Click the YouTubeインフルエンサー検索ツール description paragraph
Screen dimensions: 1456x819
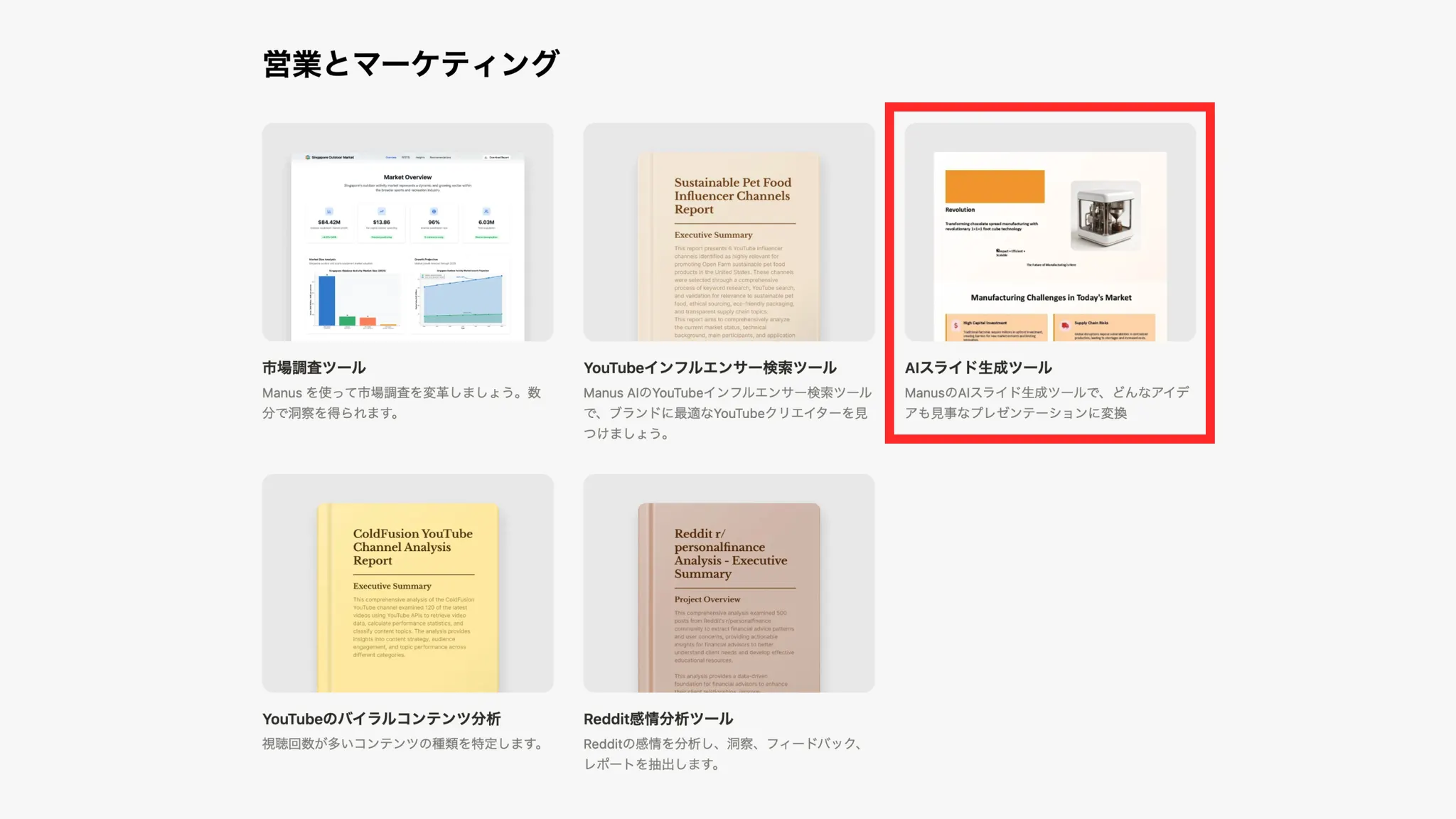tap(727, 412)
